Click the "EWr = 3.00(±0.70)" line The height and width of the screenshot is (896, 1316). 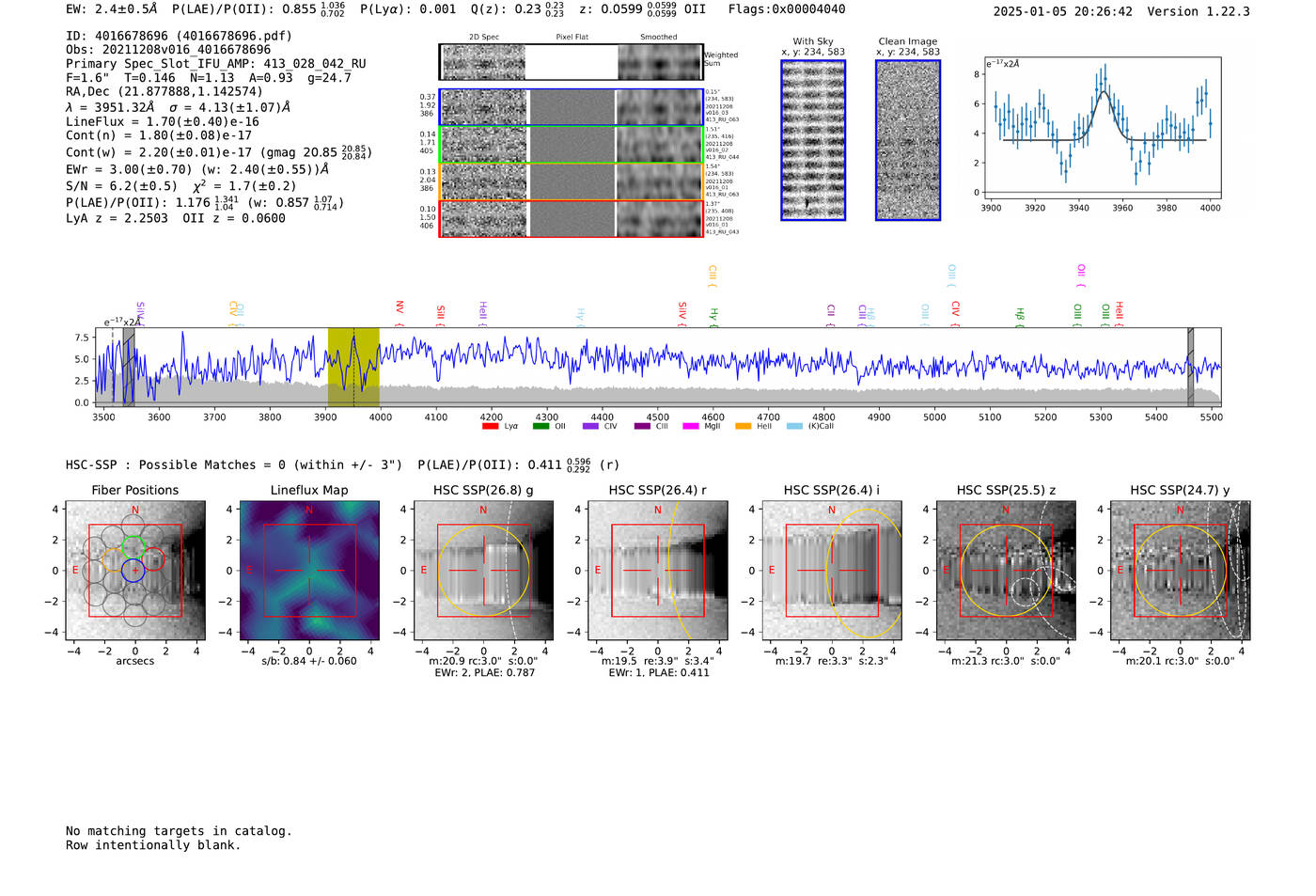(197, 170)
